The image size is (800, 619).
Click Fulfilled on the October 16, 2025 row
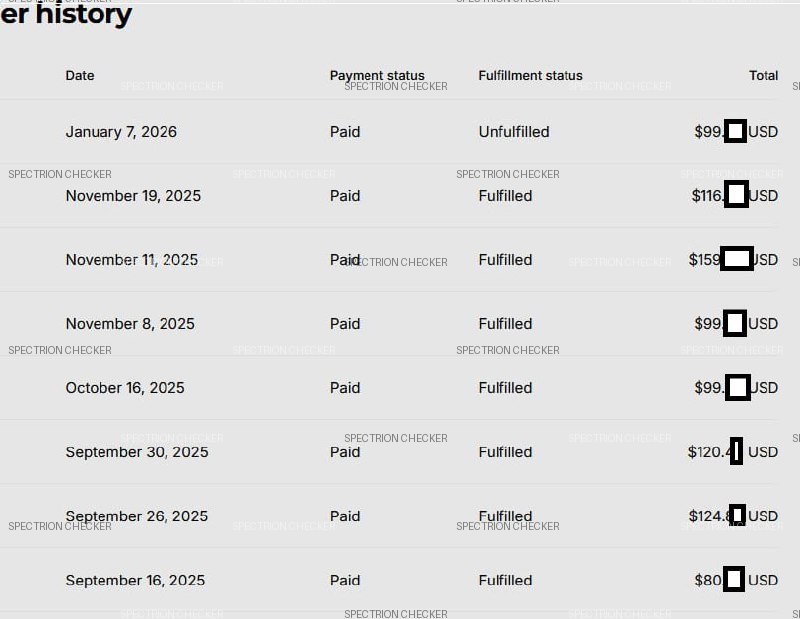coord(505,388)
